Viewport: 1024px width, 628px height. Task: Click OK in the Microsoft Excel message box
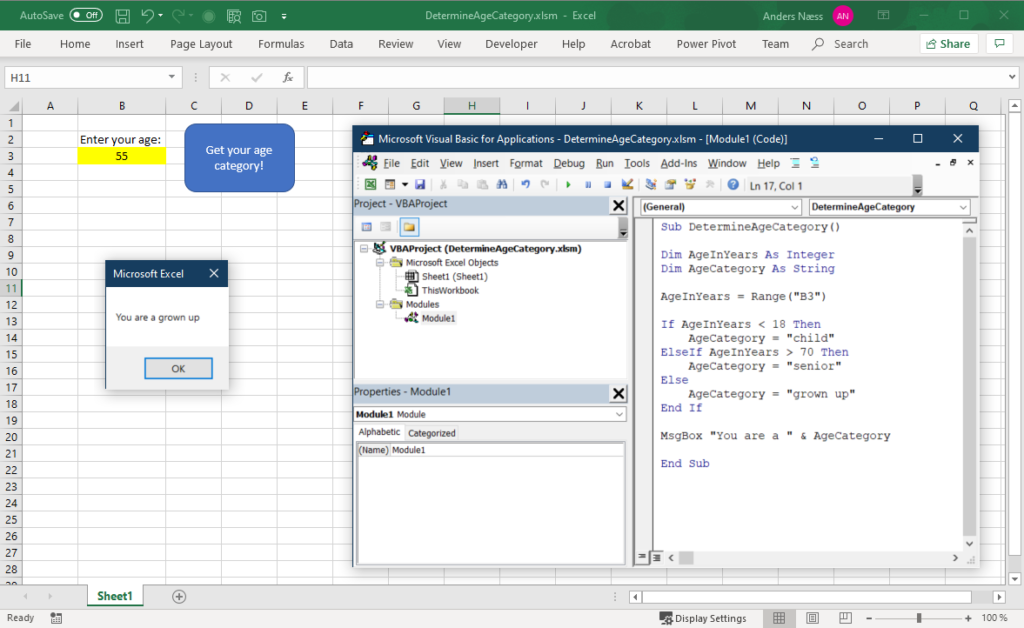[x=178, y=368]
